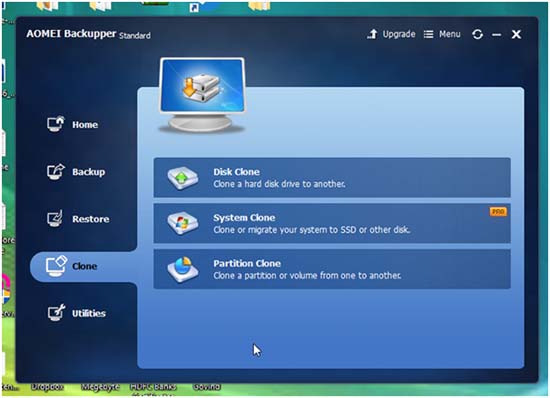Screen dimensions: 550x398
Task: Click the Partition Clone pie chart icon
Action: 183,269
